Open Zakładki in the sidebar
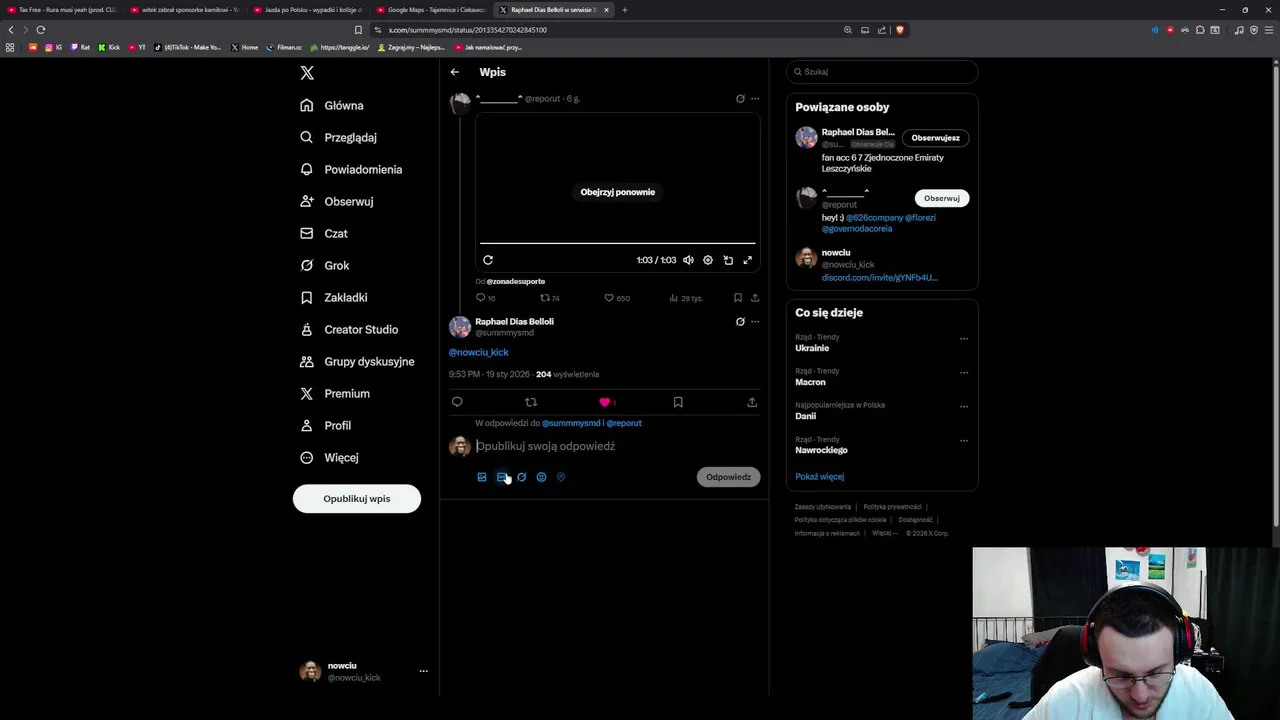The image size is (1280, 720). 333,297
